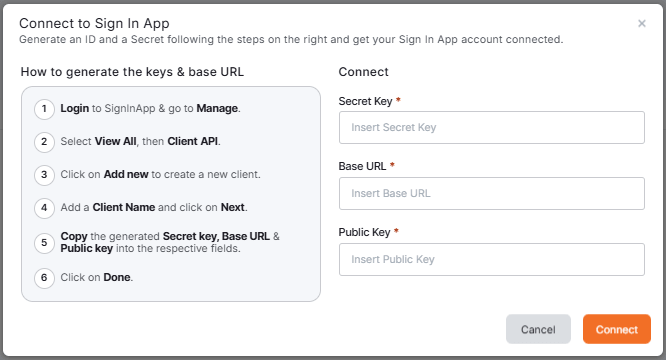
Task: Click the 'Add new to create a new client' step
Action: 160,174
